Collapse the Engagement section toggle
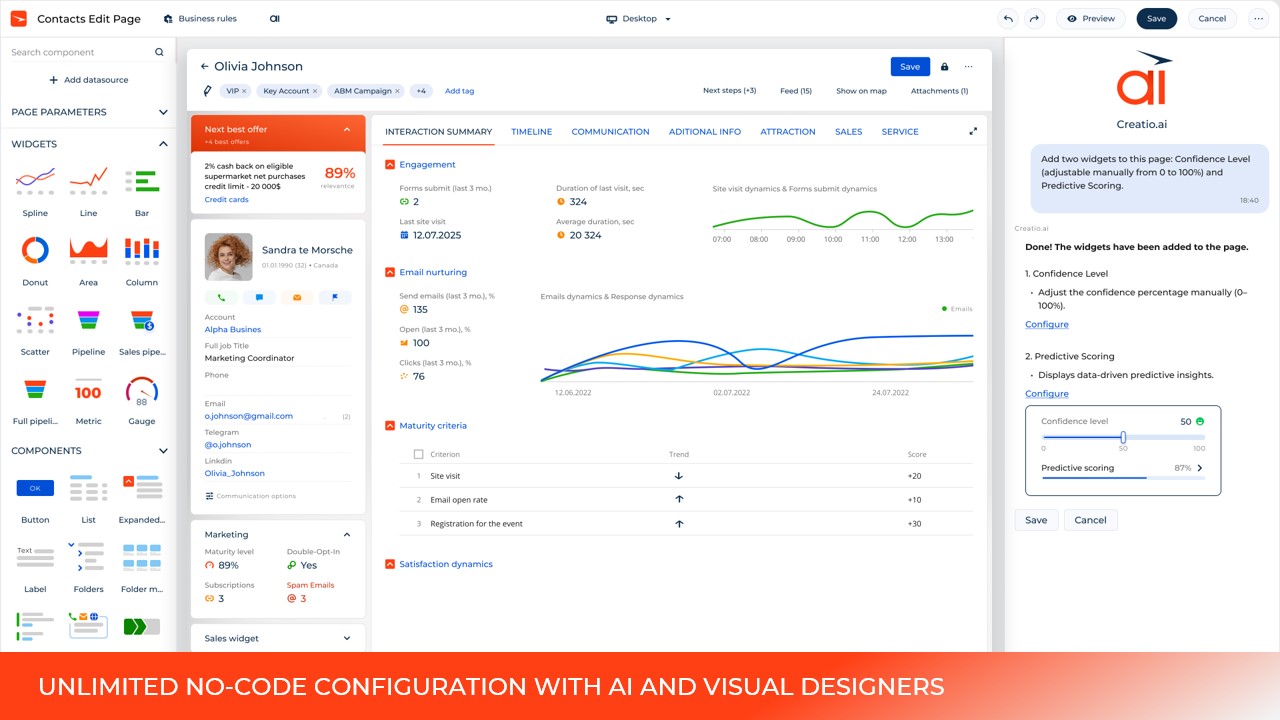The width and height of the screenshot is (1280, 720). coord(390,165)
